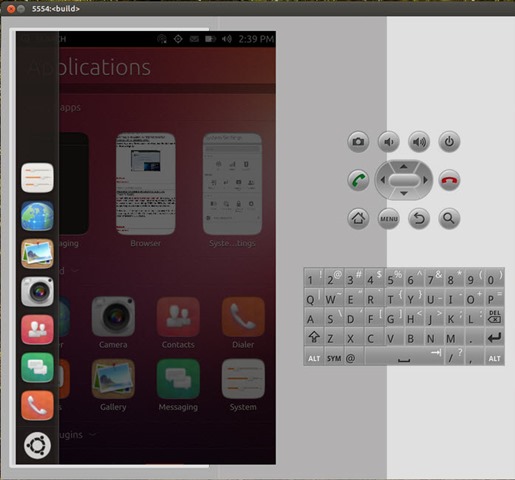Click the battery indicator in status bar
The image size is (515, 480).
[x=210, y=39]
